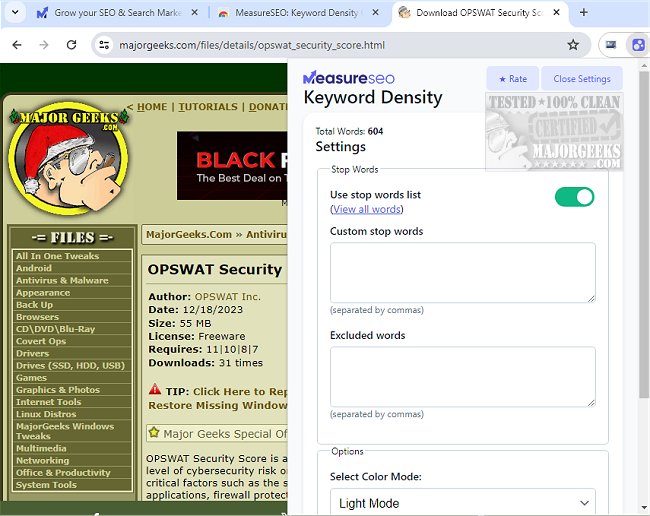Image resolution: width=650 pixels, height=516 pixels.
Task: Click the scrollbar up arrow
Action: [x=644, y=65]
